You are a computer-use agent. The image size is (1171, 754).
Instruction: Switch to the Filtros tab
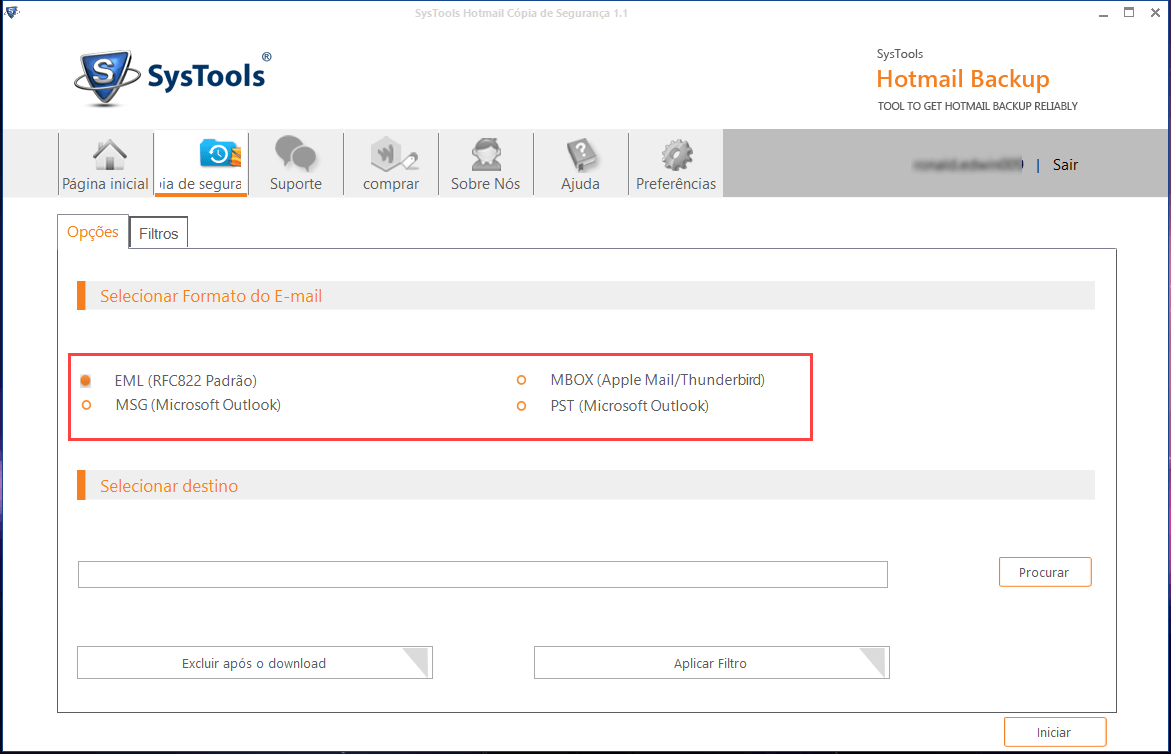[x=158, y=234]
